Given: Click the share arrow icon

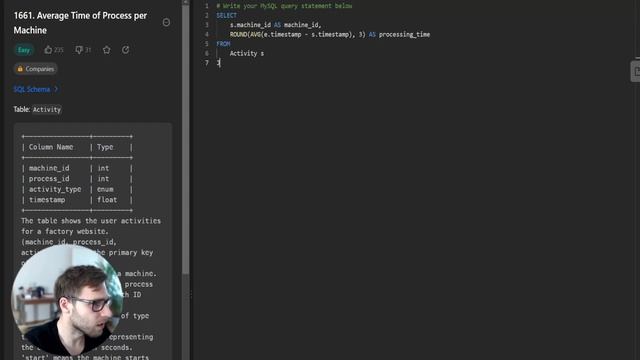Looking at the screenshot, I should 125,50.
